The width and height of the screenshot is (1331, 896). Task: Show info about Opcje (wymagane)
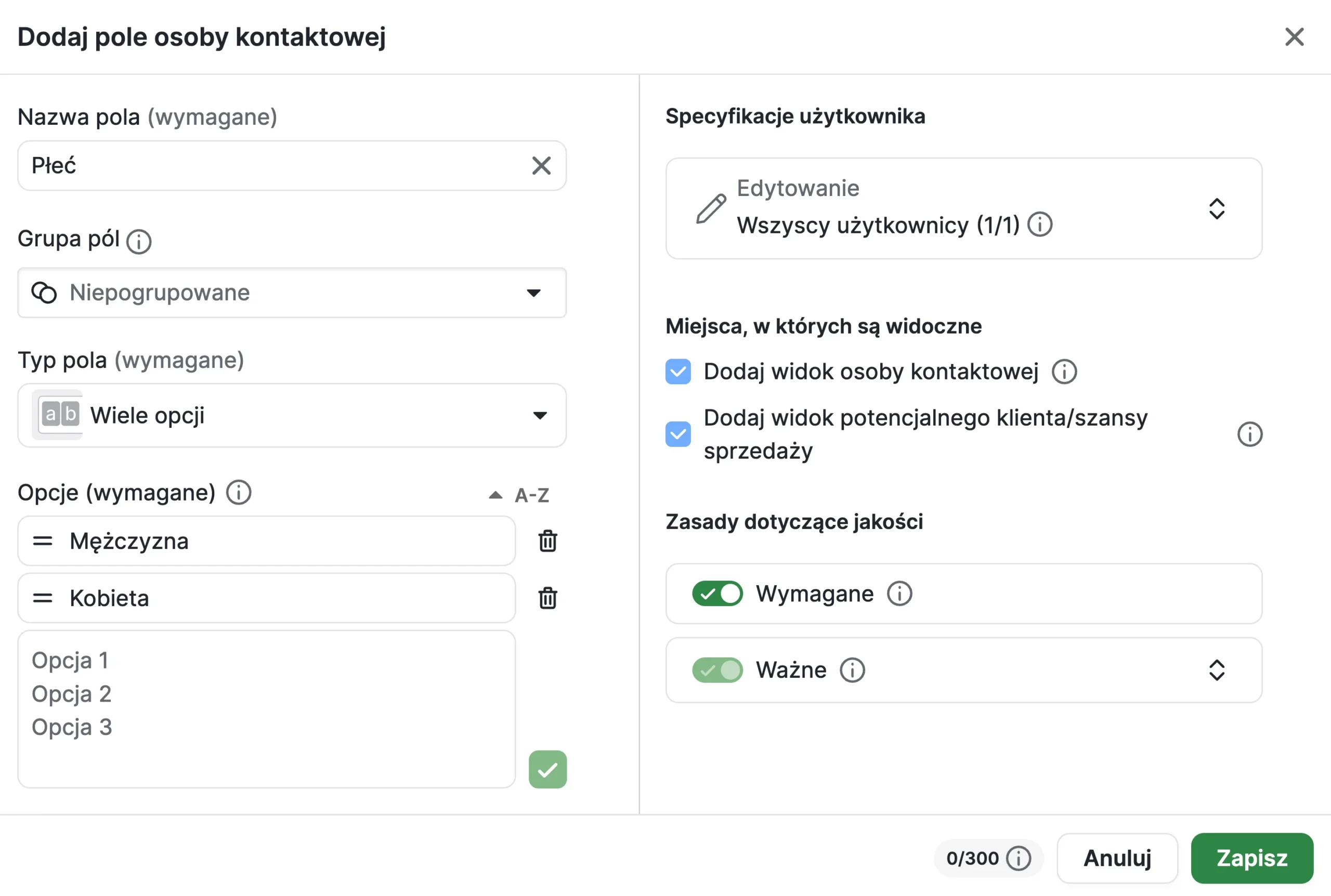[x=238, y=492]
